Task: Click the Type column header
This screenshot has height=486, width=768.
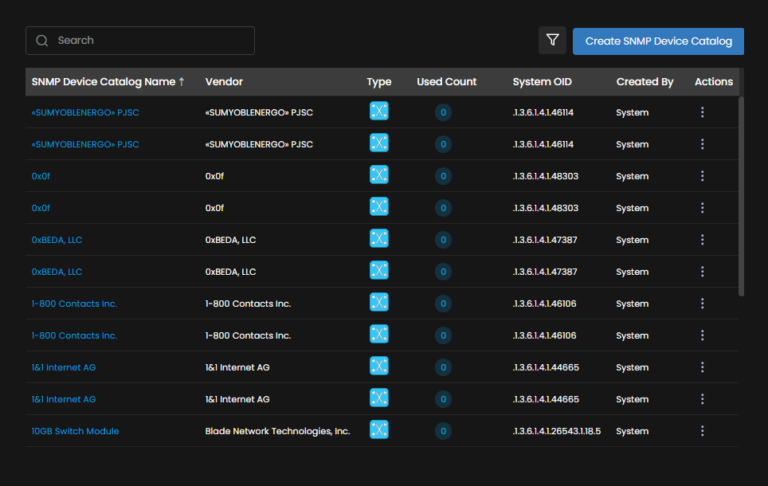Action: pyautogui.click(x=379, y=82)
